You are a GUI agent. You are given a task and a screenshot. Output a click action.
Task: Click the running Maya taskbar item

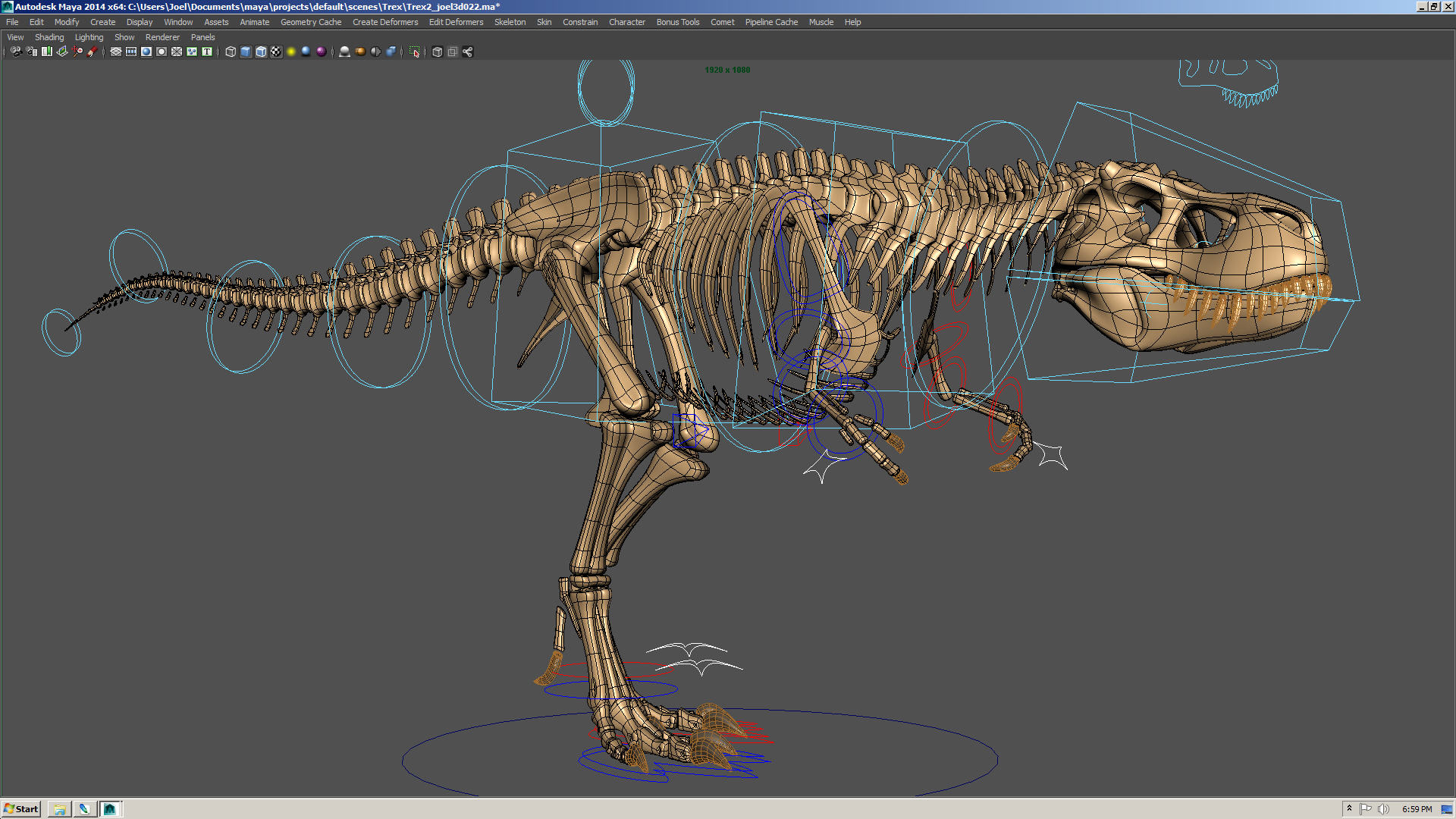click(x=111, y=809)
